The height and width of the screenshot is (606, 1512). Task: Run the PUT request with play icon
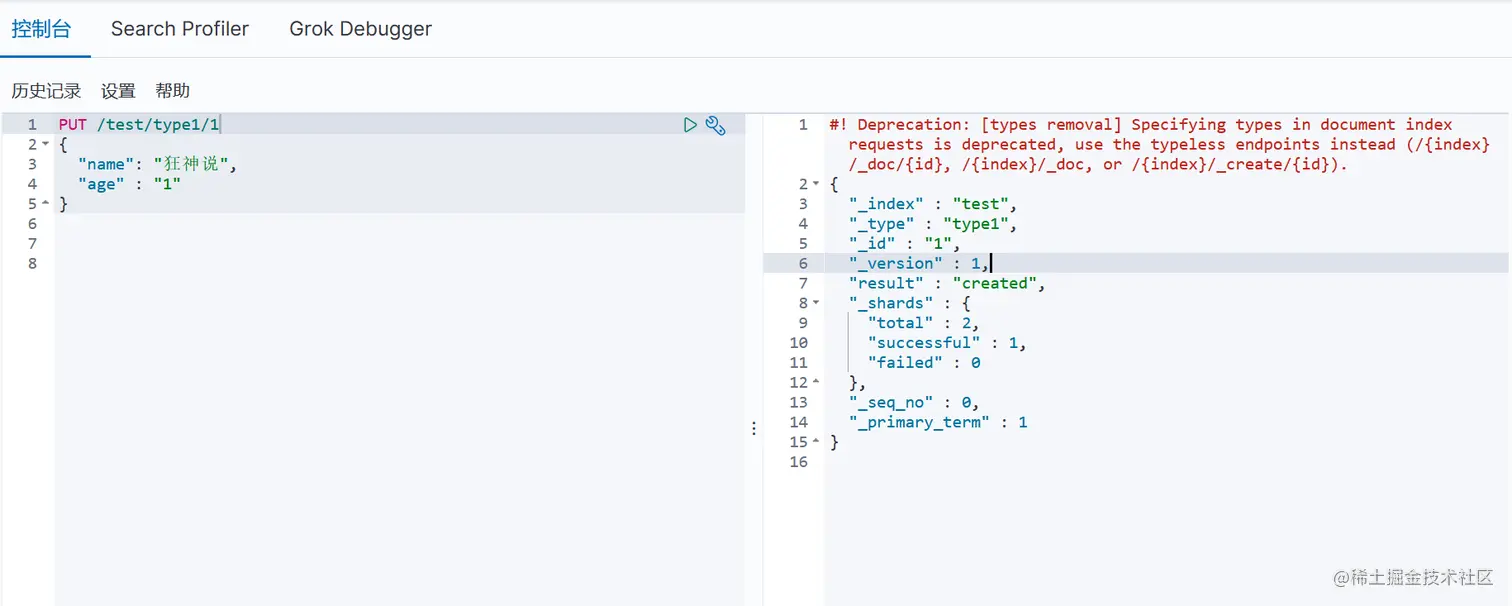pos(690,125)
